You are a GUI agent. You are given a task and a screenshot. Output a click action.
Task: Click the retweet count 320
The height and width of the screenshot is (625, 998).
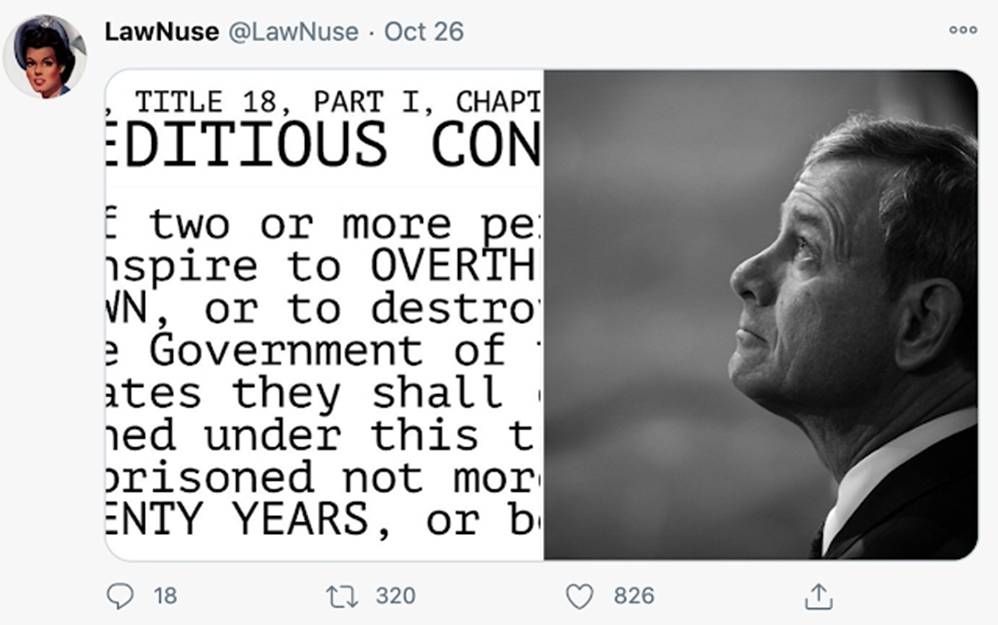395,596
